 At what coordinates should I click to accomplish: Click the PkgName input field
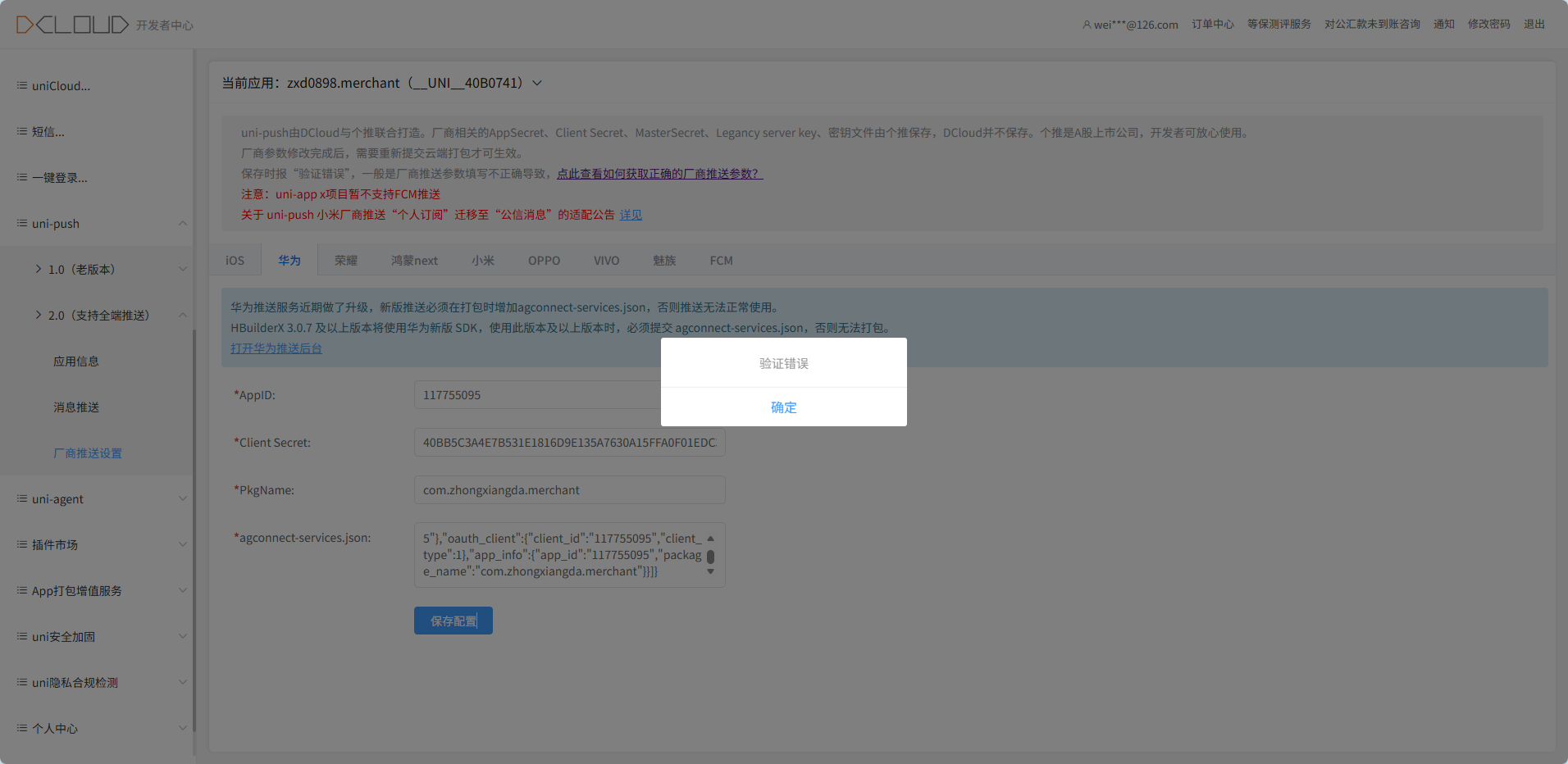click(x=570, y=490)
